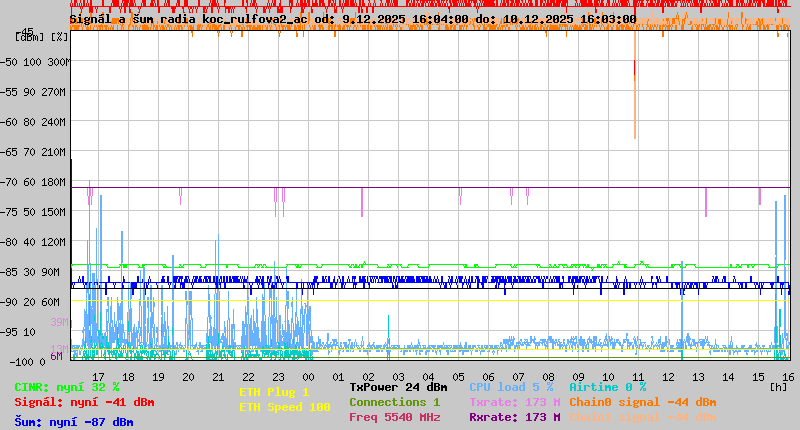Click hour '17' on the time axis
This screenshot has height=430, width=800.
pyautogui.click(x=98, y=377)
